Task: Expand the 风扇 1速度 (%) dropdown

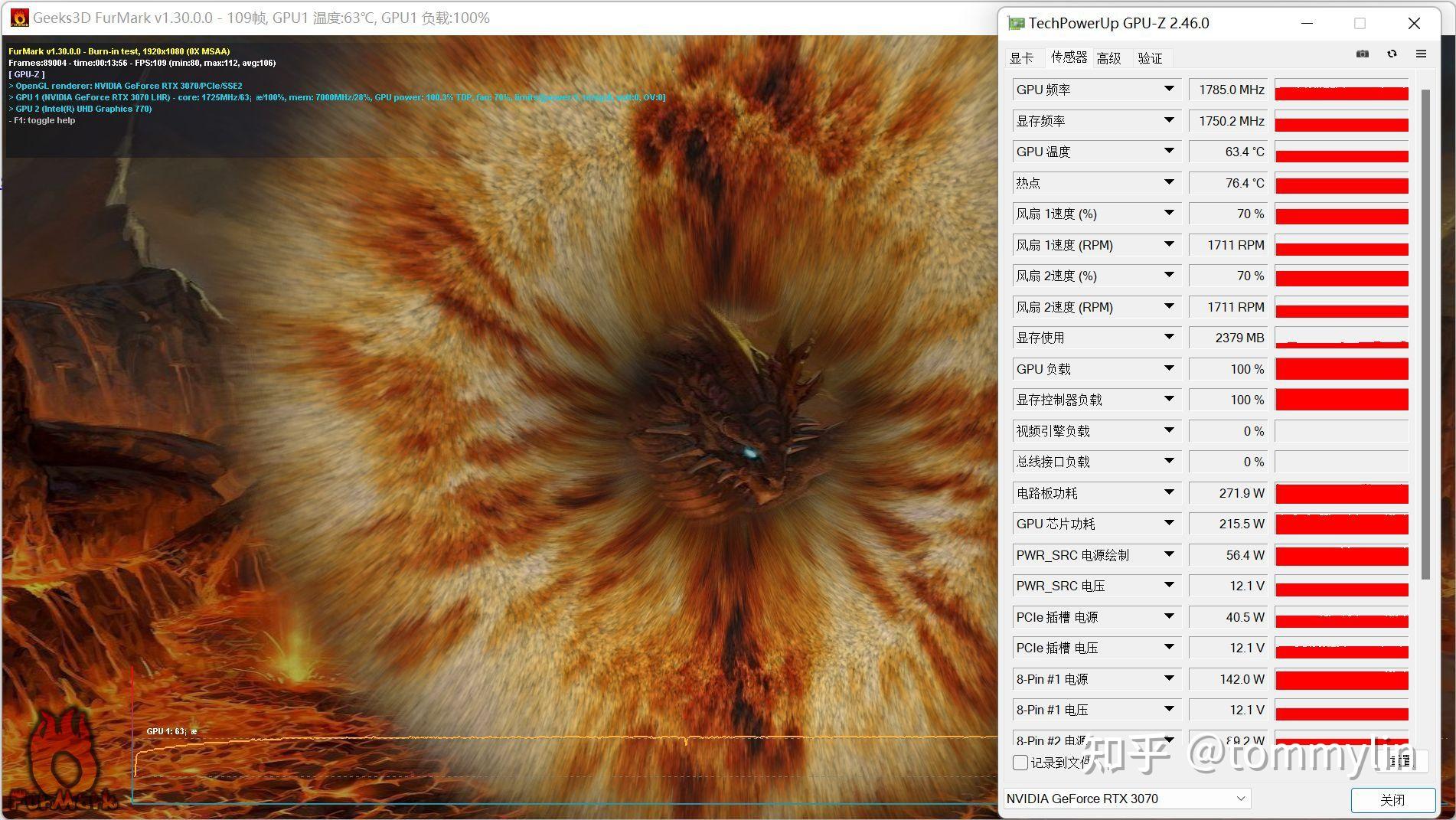Action: tap(1169, 214)
